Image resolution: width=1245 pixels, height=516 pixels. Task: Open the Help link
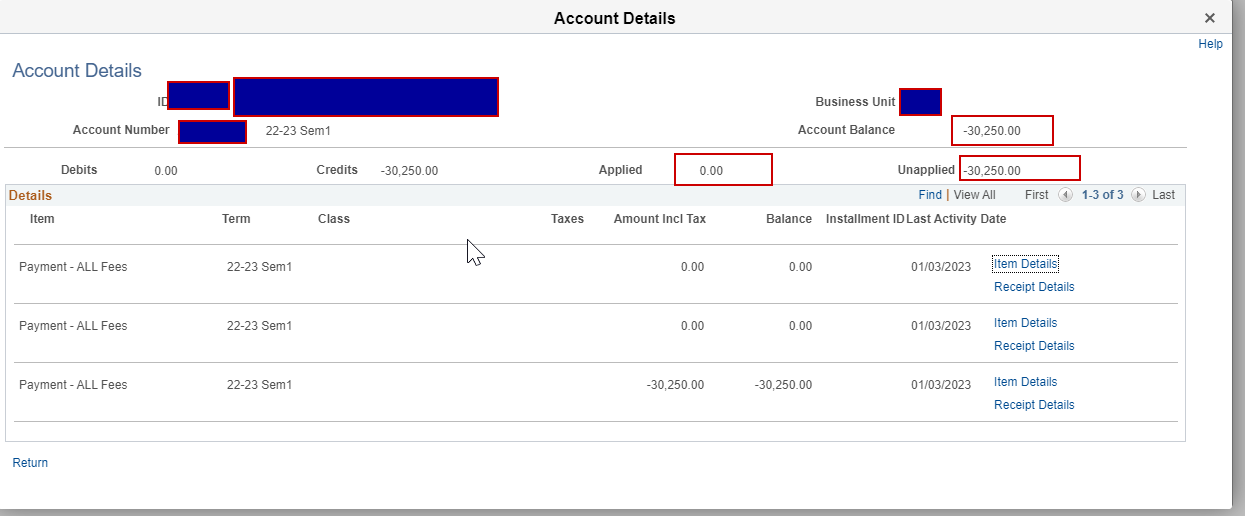[x=1210, y=44]
